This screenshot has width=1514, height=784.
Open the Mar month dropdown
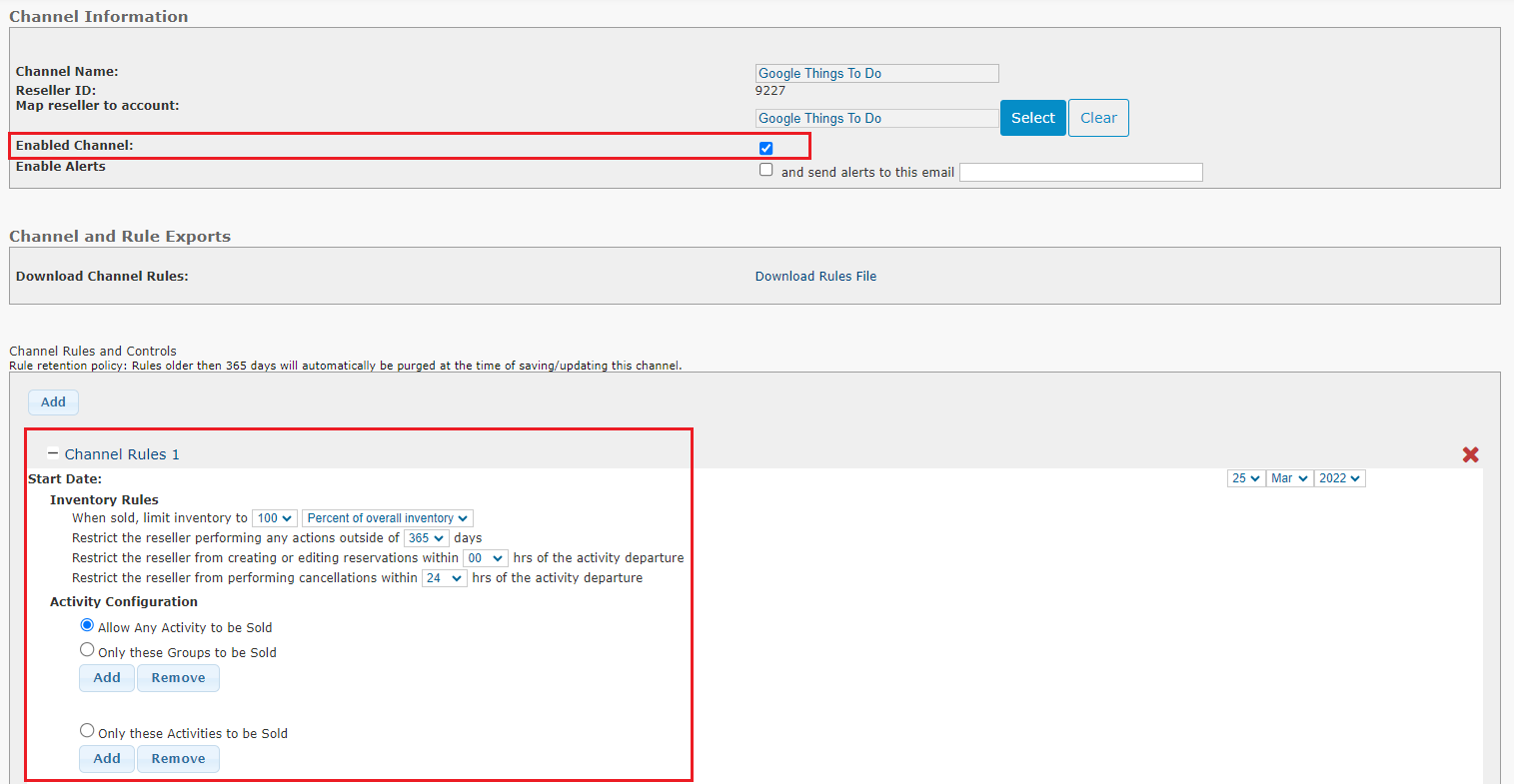[1289, 477]
